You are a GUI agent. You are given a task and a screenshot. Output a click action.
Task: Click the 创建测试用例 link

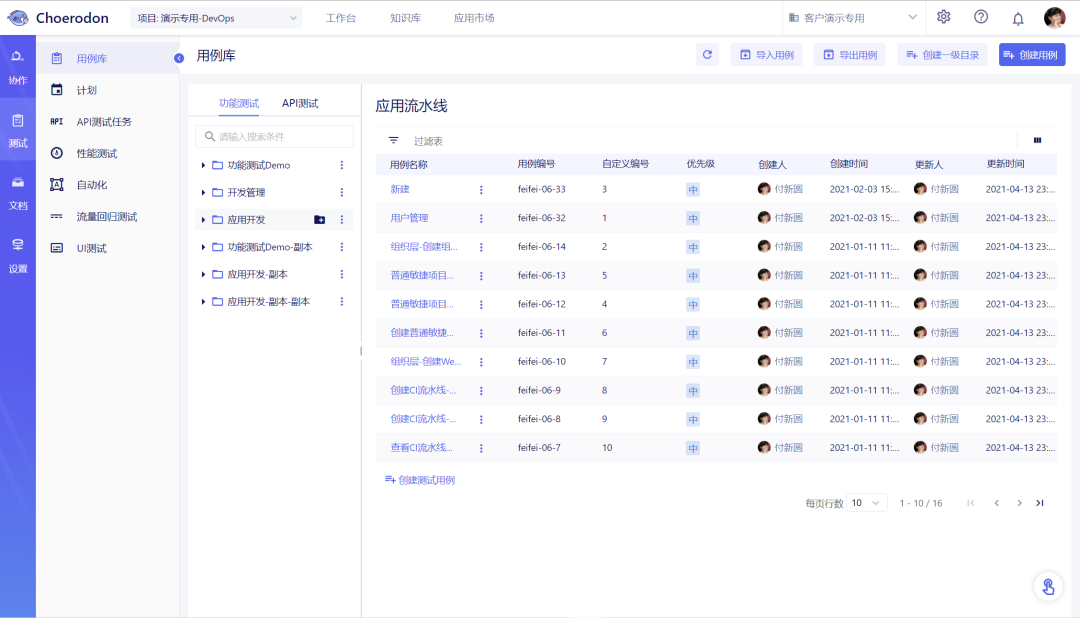420,480
